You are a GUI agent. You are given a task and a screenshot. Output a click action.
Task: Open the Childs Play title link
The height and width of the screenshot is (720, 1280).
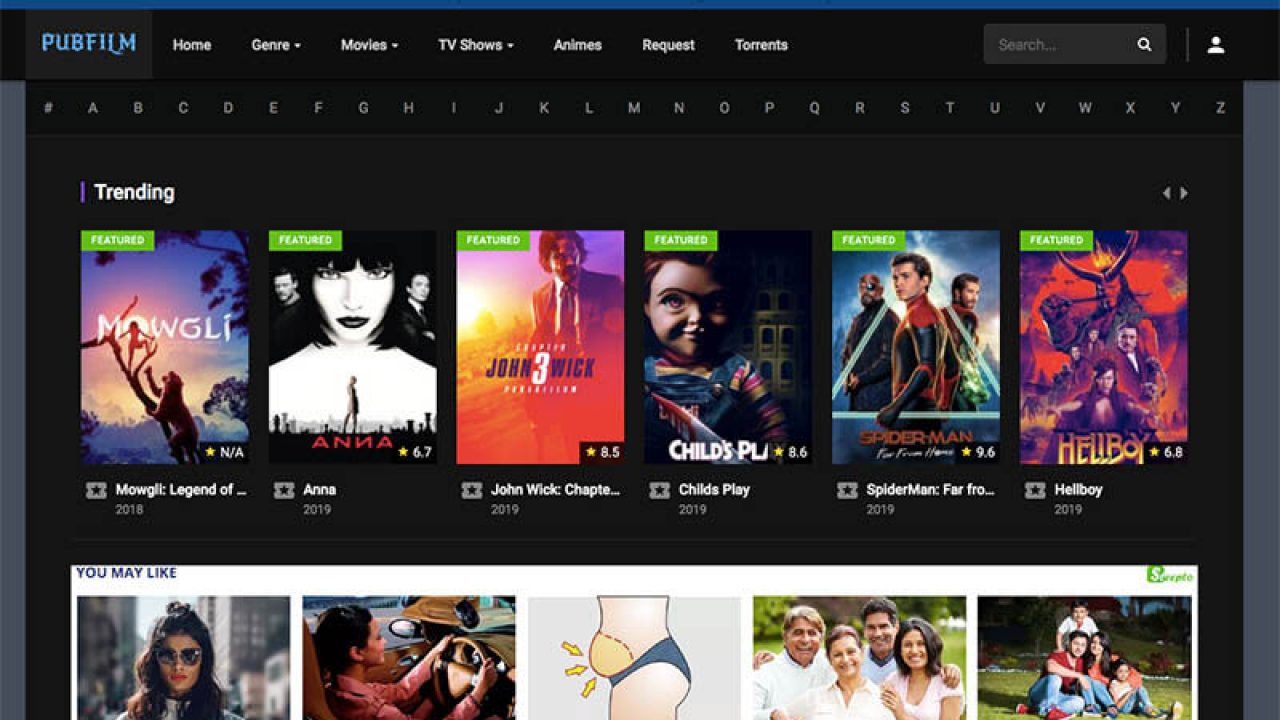pos(714,490)
